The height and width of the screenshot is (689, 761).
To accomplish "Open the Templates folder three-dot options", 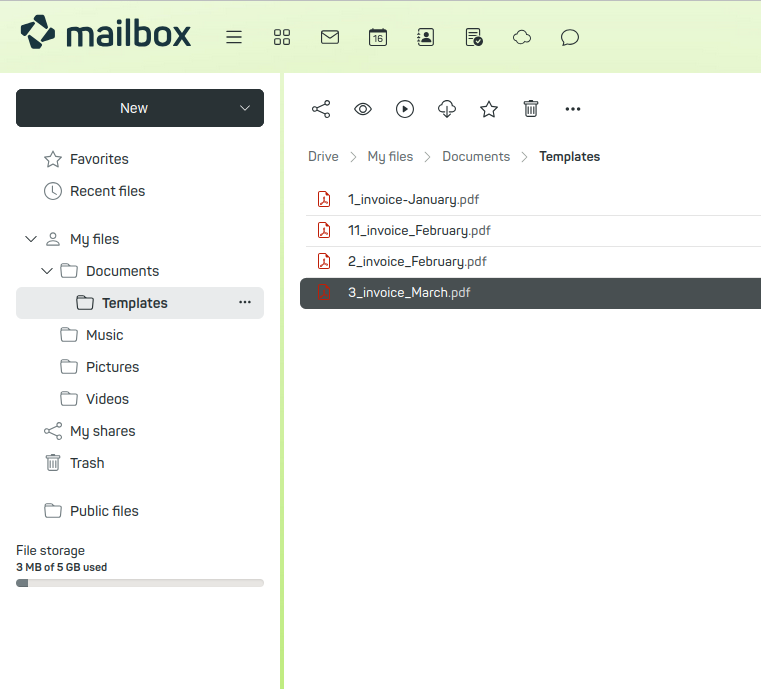I will point(245,302).
